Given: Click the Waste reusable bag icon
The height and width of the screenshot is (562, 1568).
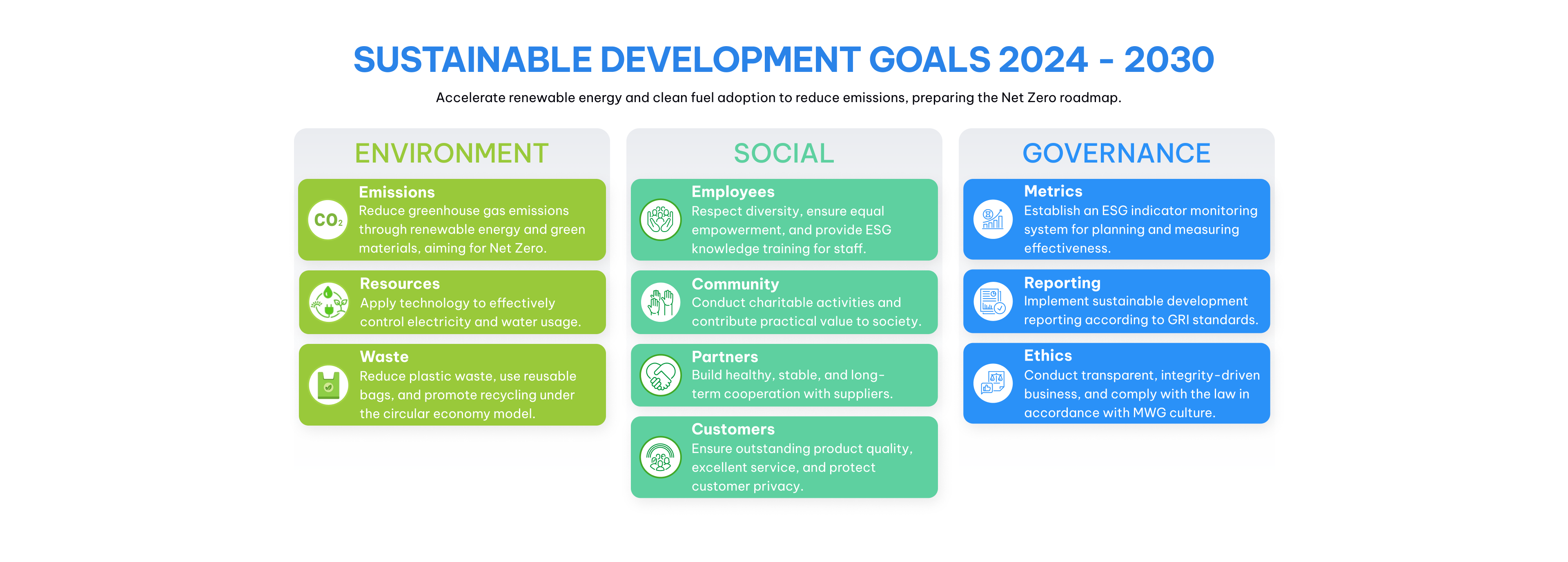Looking at the screenshot, I should point(328,385).
